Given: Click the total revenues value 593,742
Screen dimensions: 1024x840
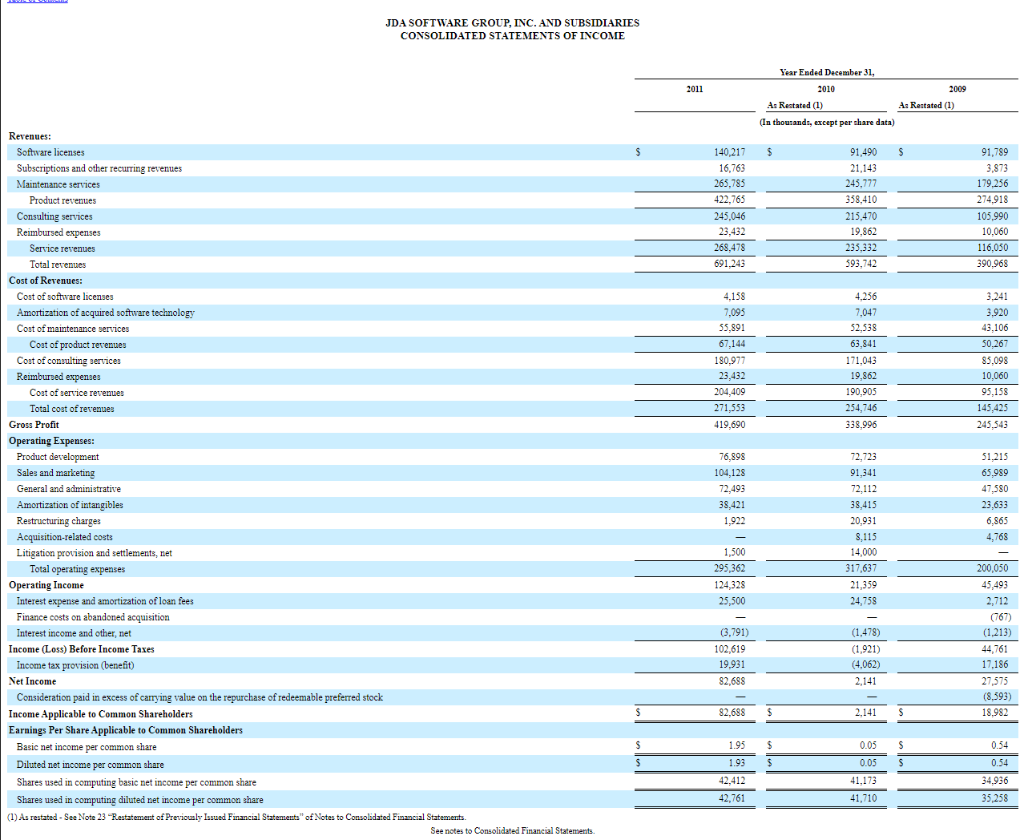Looking at the screenshot, I should pyautogui.click(x=861, y=264).
